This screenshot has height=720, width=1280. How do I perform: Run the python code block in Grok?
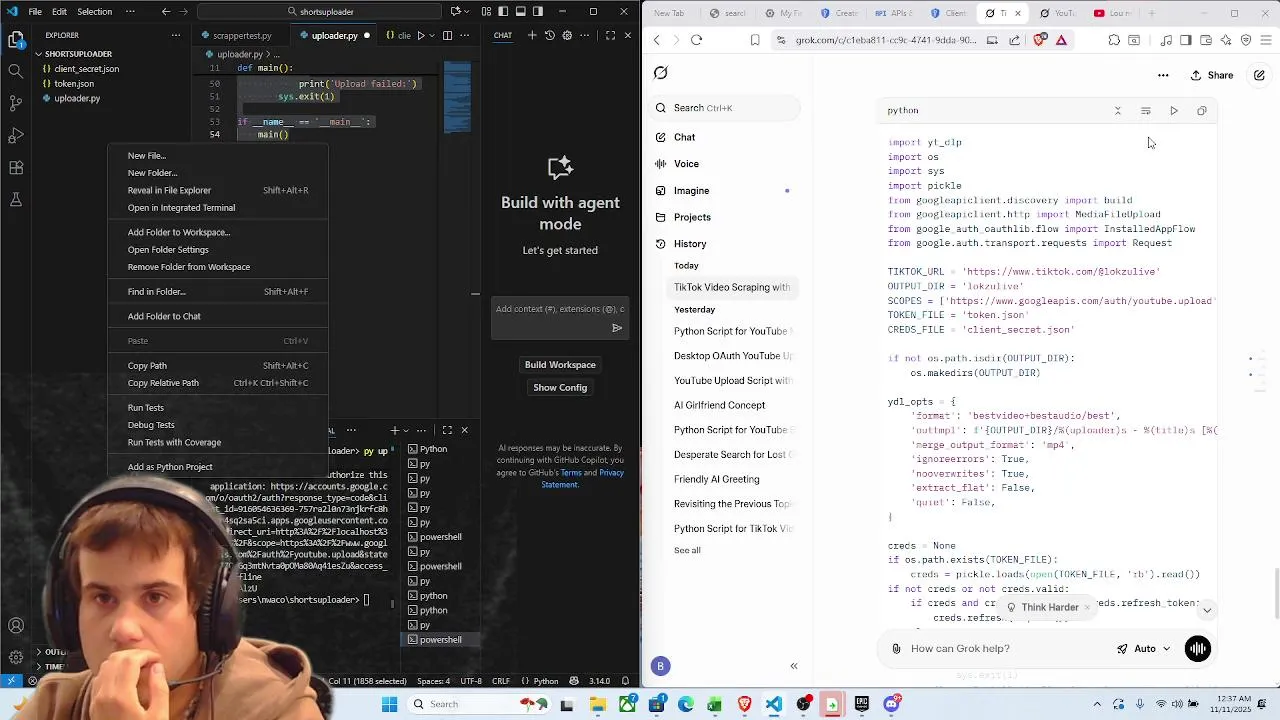pos(1174,111)
